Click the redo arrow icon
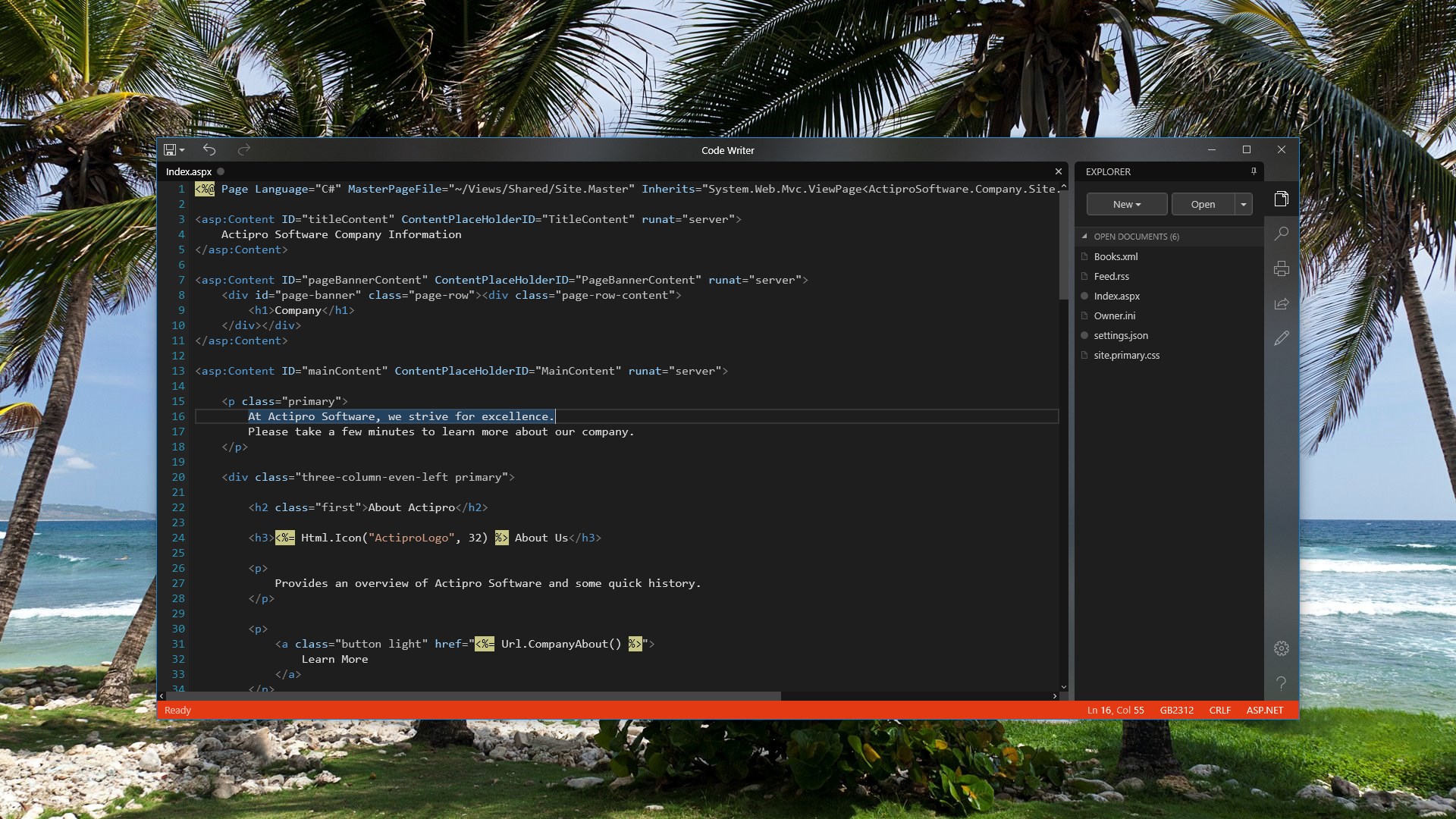1456x819 pixels. [x=243, y=150]
